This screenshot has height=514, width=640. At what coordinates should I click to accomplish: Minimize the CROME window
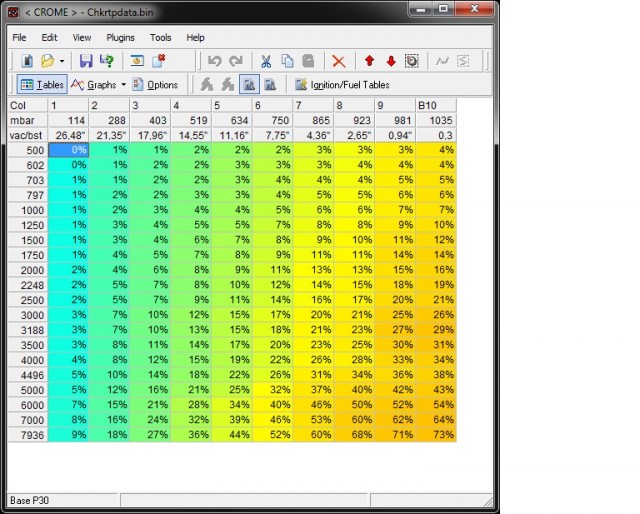(422, 9)
